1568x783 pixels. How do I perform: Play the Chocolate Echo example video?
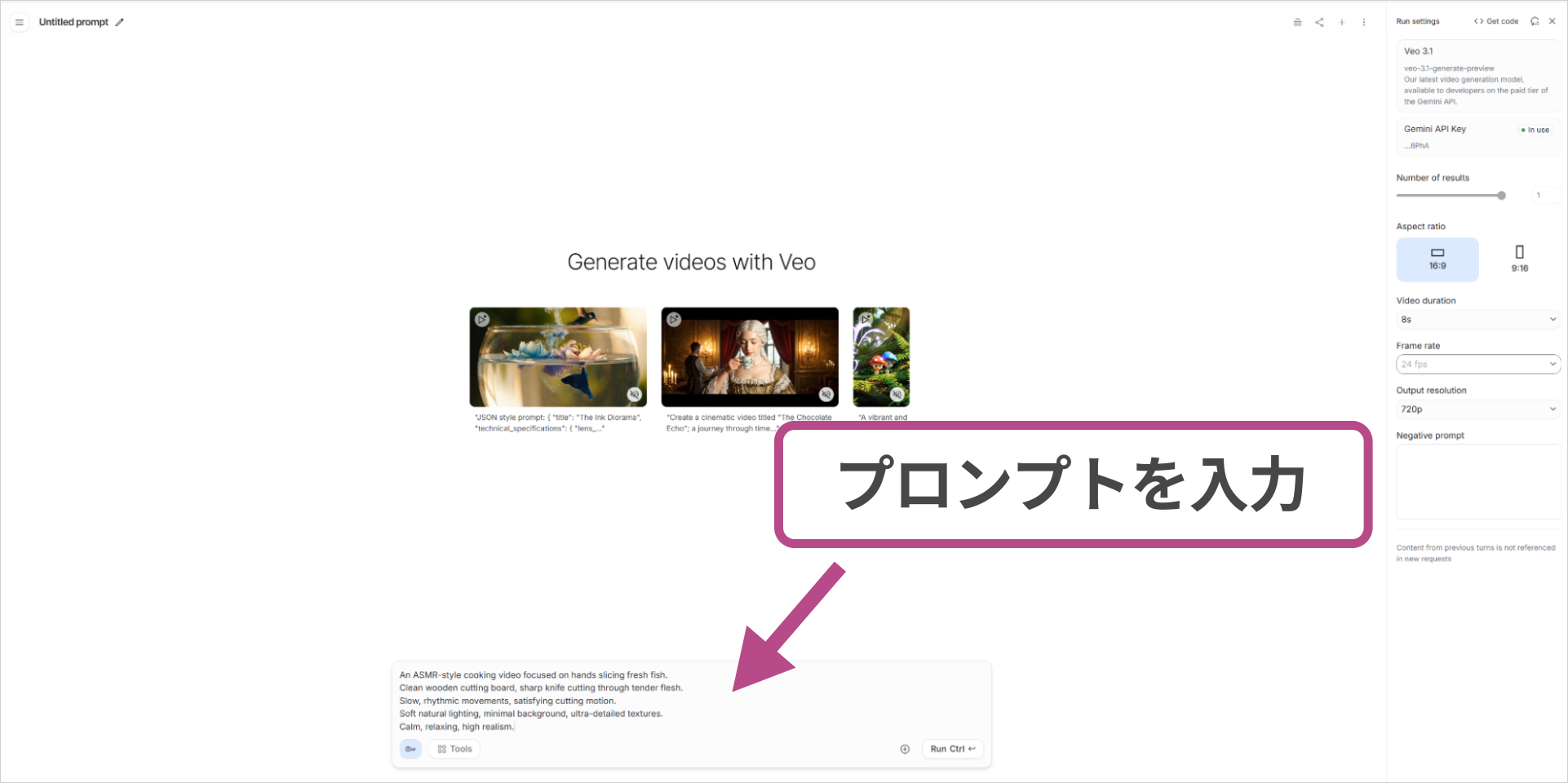674,319
